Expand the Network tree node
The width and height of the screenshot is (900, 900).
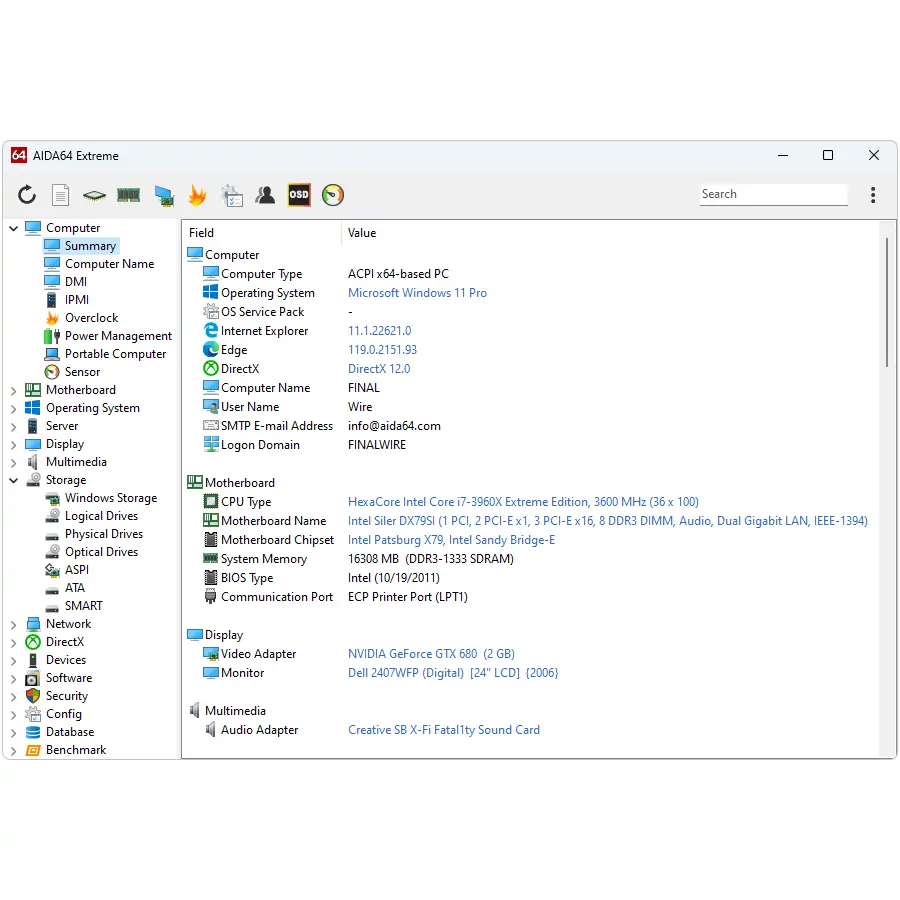point(14,624)
